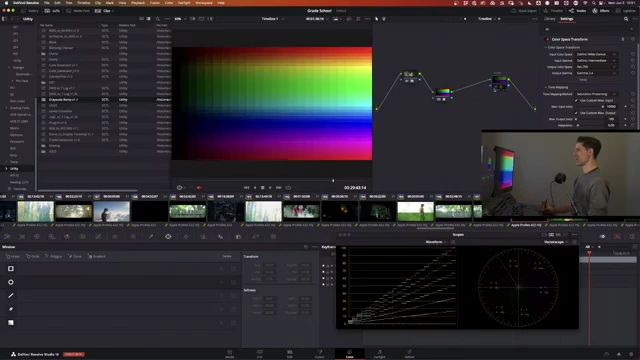Open the Lightbox view
Viewport: 640px width, 360px height.
626,11
